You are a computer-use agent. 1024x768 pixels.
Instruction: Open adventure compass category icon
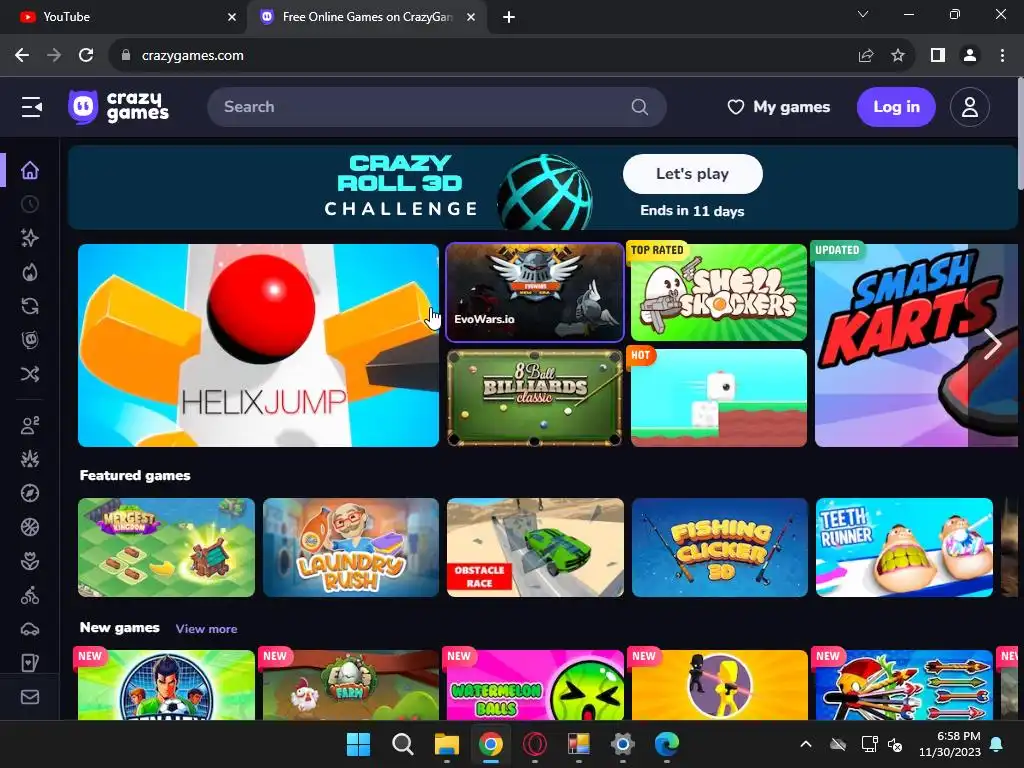pyautogui.click(x=29, y=494)
